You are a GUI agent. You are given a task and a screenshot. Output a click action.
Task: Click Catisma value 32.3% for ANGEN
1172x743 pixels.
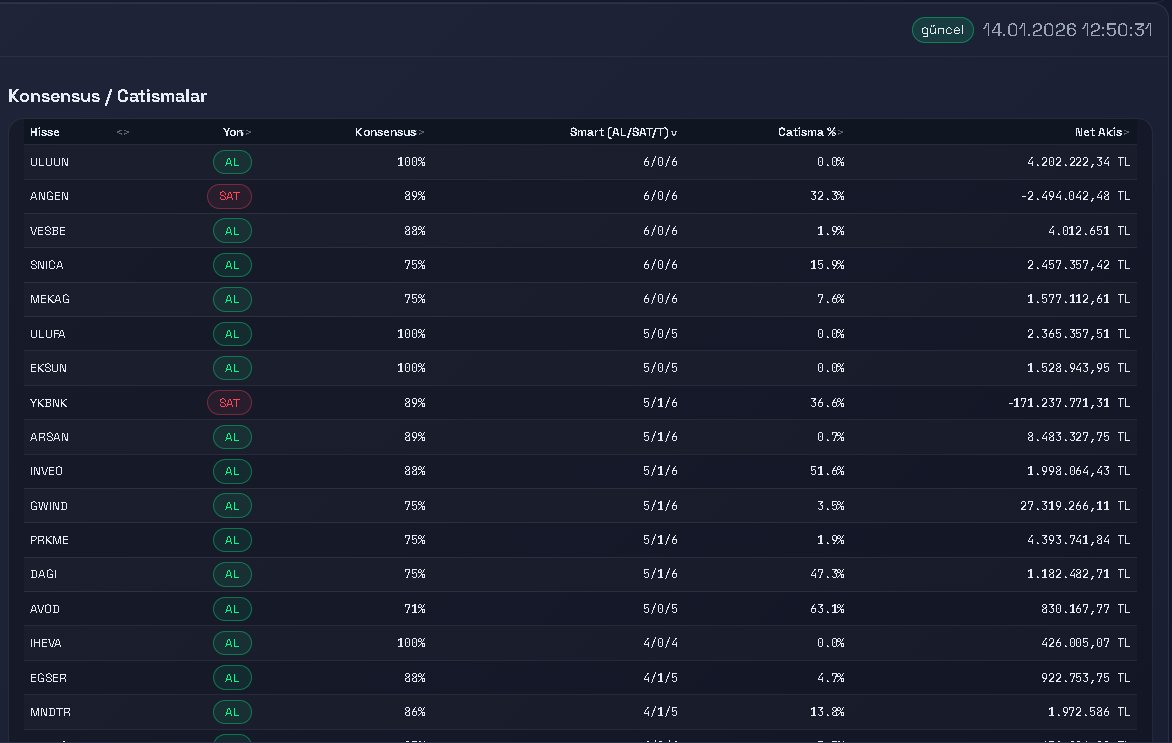[827, 197]
